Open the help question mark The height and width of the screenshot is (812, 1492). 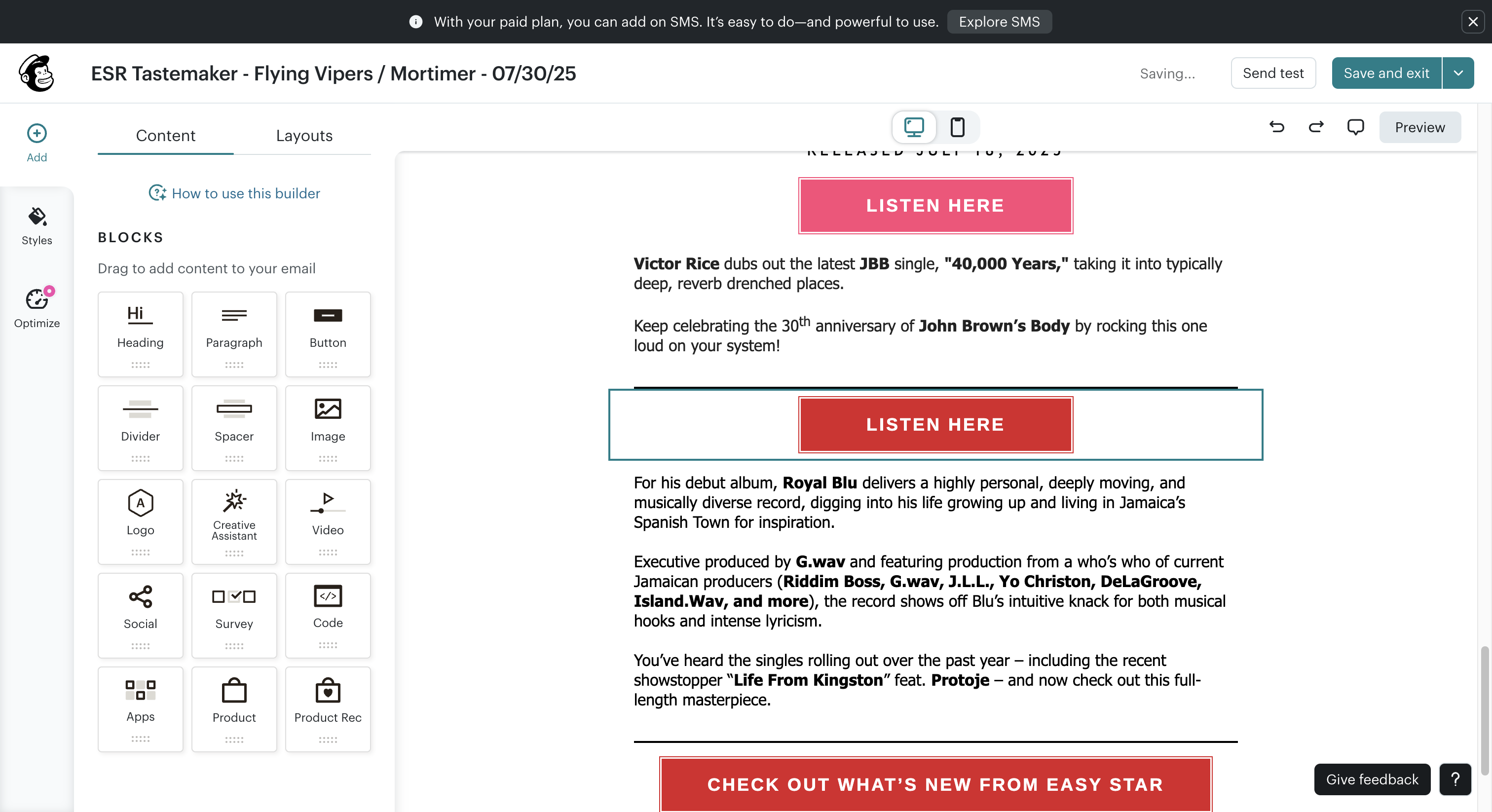coord(1455,779)
